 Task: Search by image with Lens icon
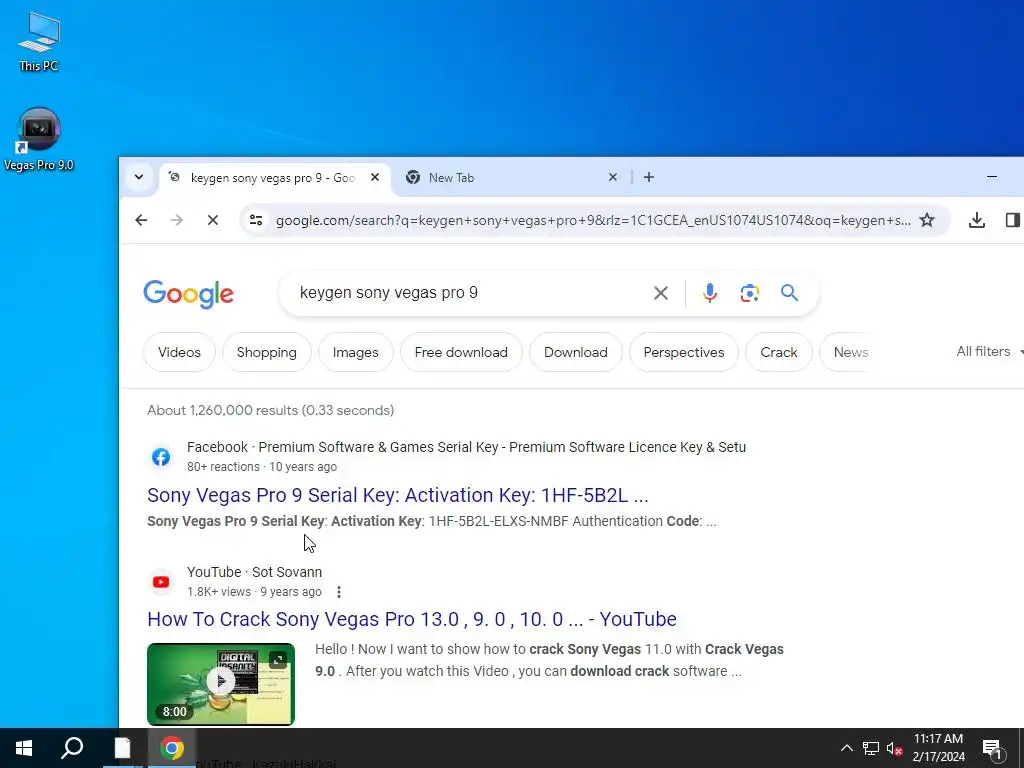[x=750, y=293]
